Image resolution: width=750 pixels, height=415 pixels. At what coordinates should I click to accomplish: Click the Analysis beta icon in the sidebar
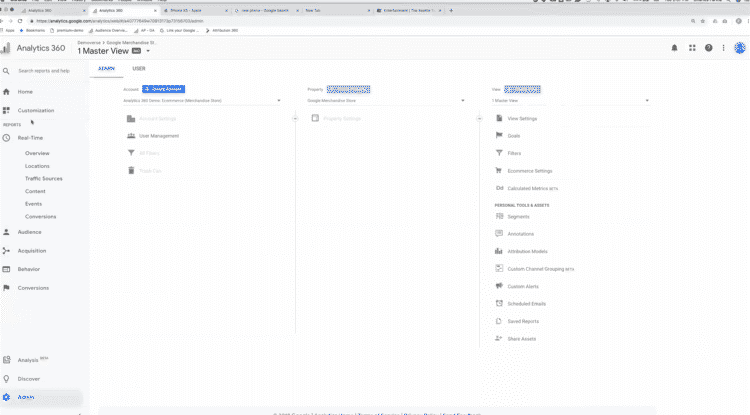coord(6,360)
